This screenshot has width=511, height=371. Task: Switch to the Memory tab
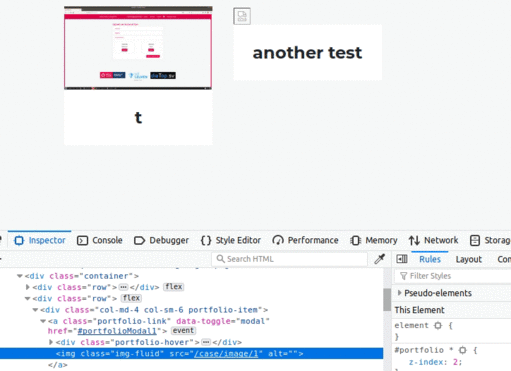point(373,240)
